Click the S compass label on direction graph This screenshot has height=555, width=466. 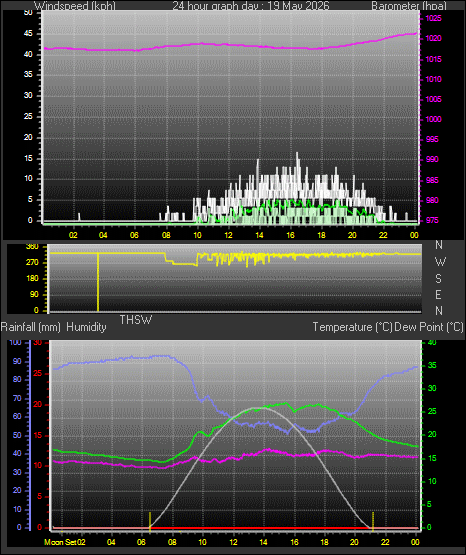438,279
